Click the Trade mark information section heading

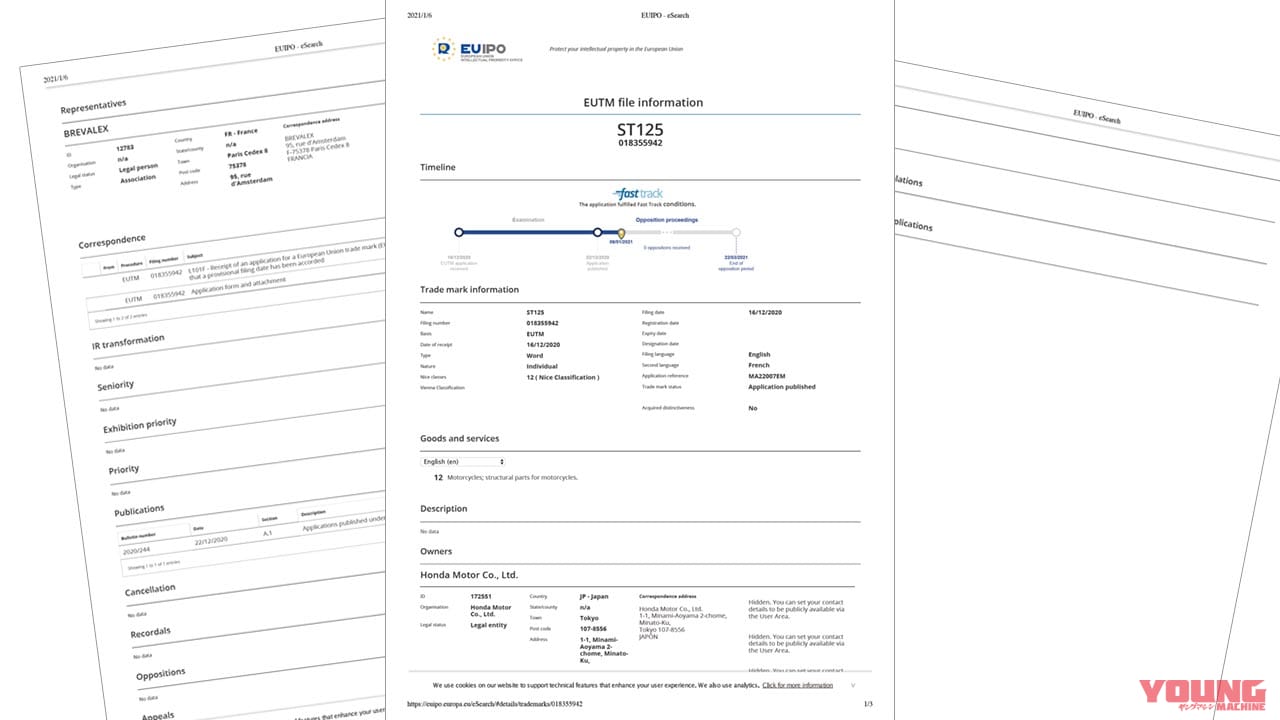click(469, 290)
